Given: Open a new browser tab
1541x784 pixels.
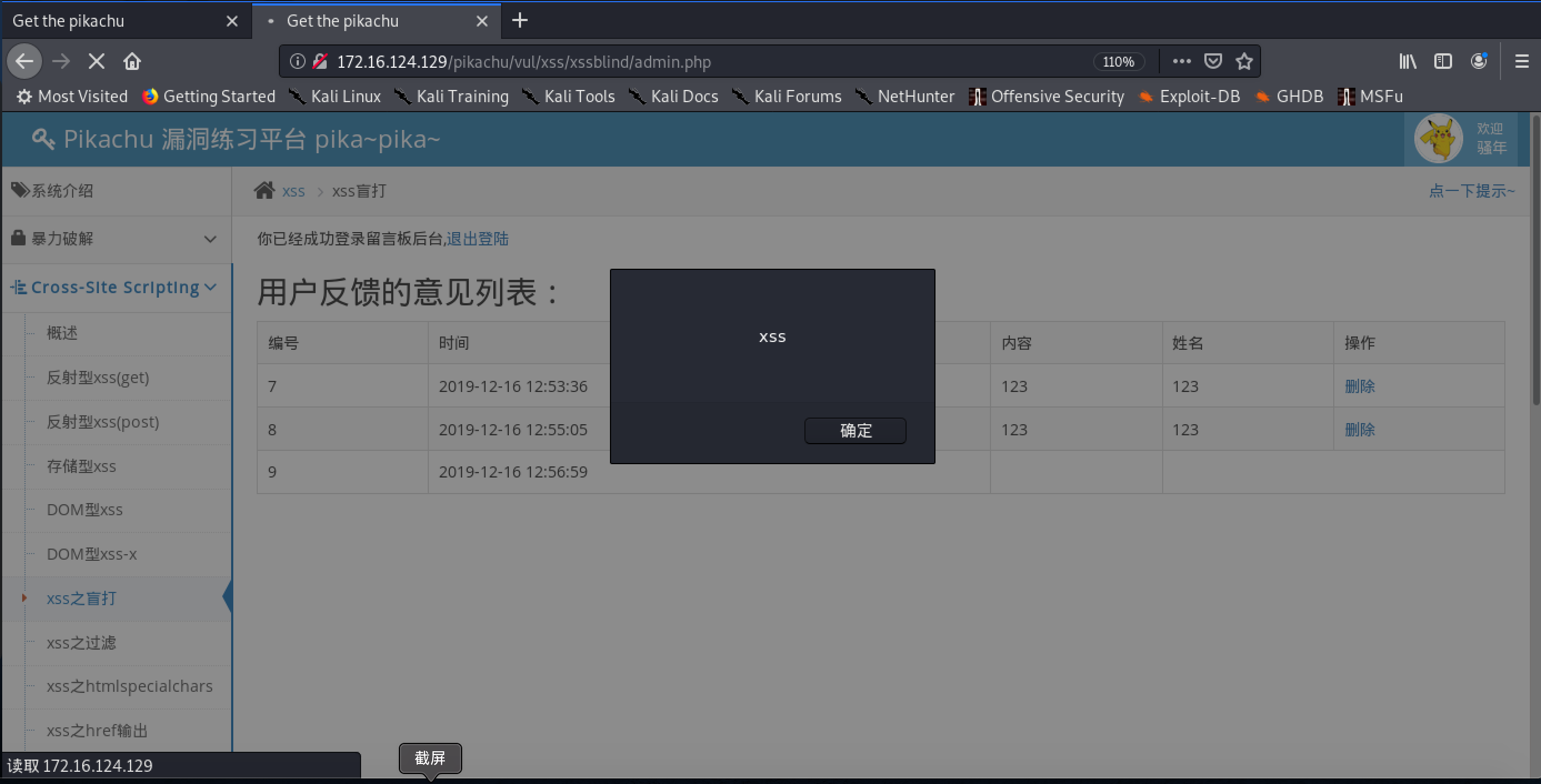Looking at the screenshot, I should point(520,21).
